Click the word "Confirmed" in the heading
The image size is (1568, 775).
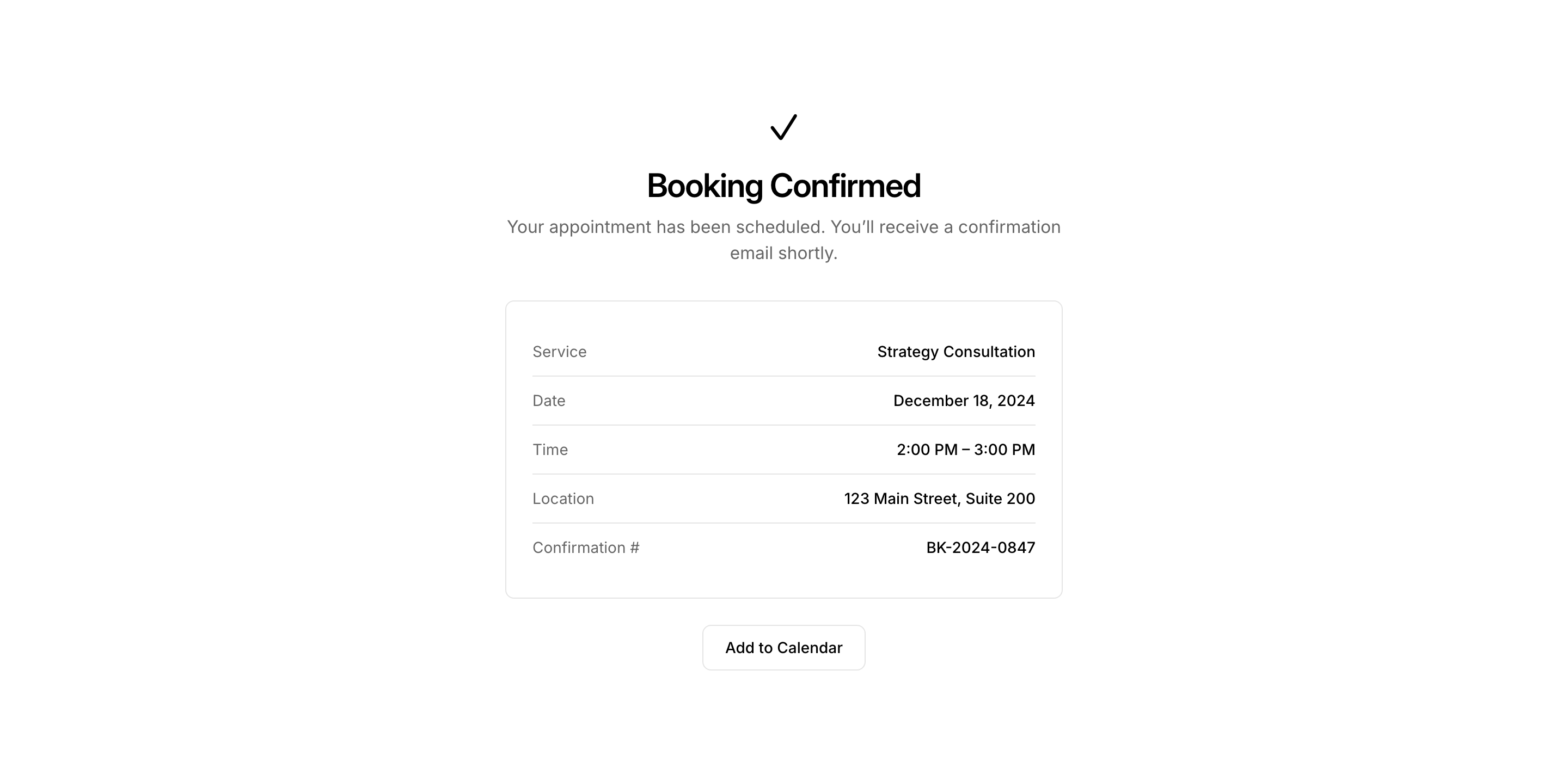845,186
